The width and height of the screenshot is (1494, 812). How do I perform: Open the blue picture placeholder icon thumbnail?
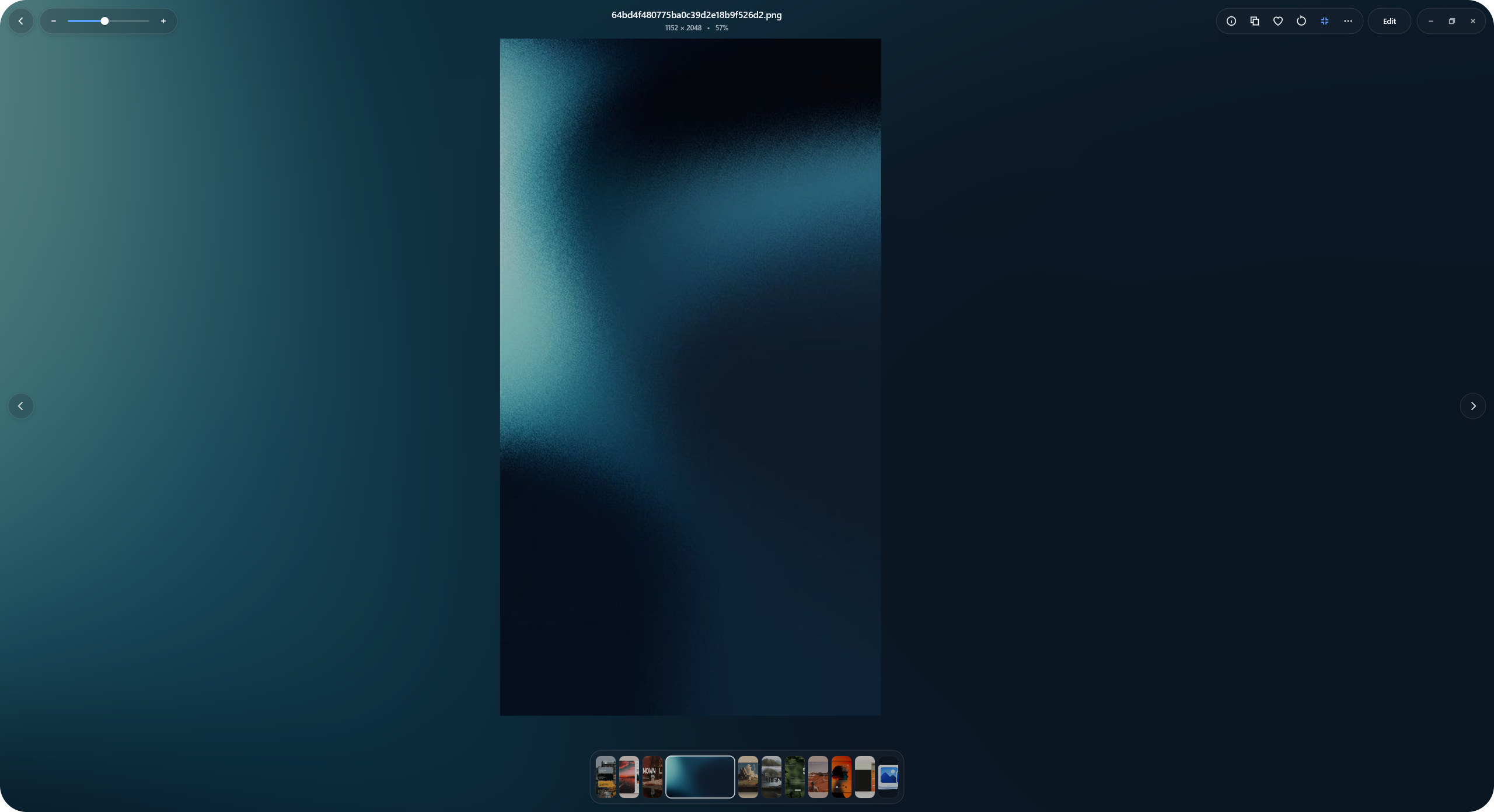click(x=888, y=777)
